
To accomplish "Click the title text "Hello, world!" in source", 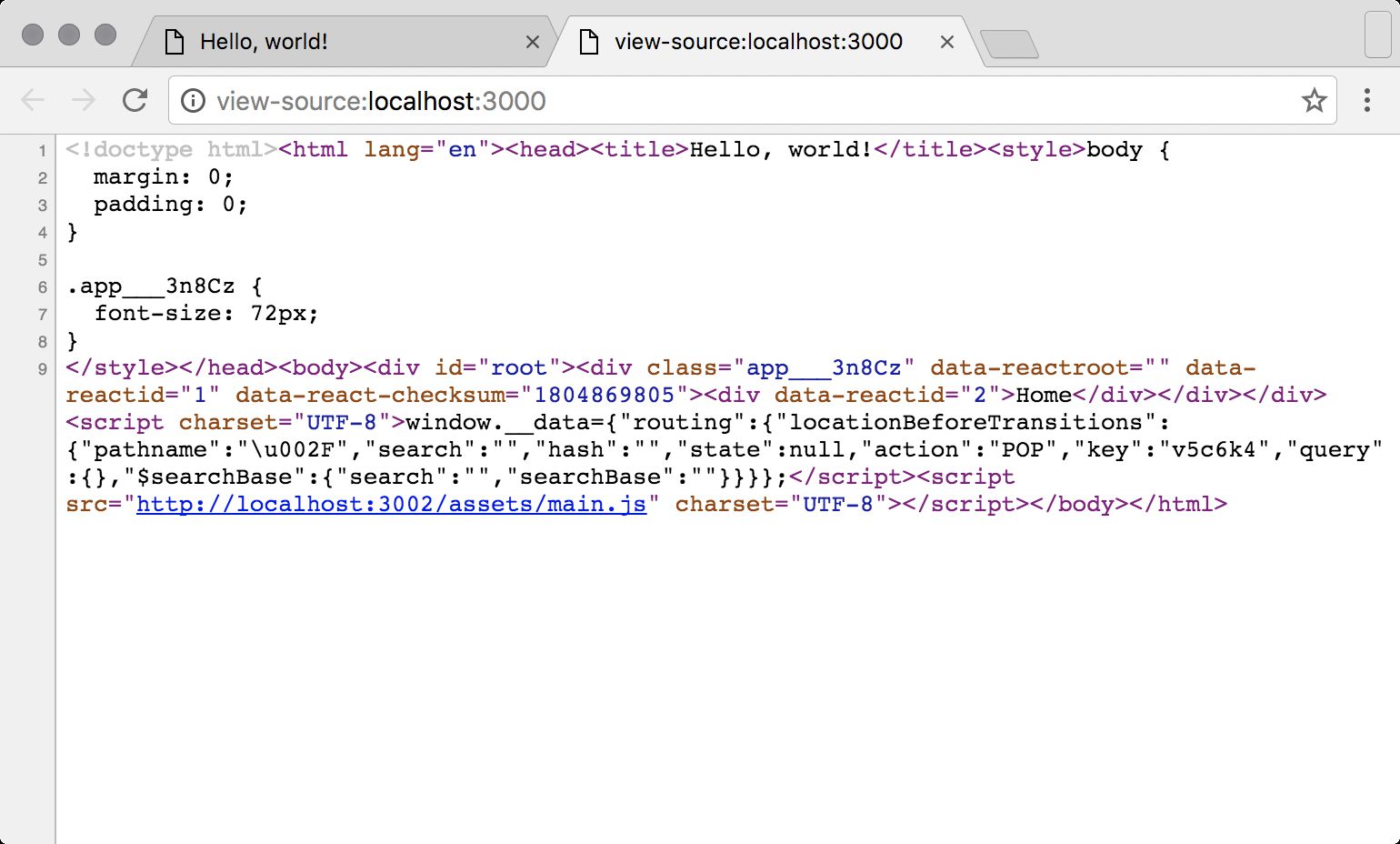I will tap(781, 149).
